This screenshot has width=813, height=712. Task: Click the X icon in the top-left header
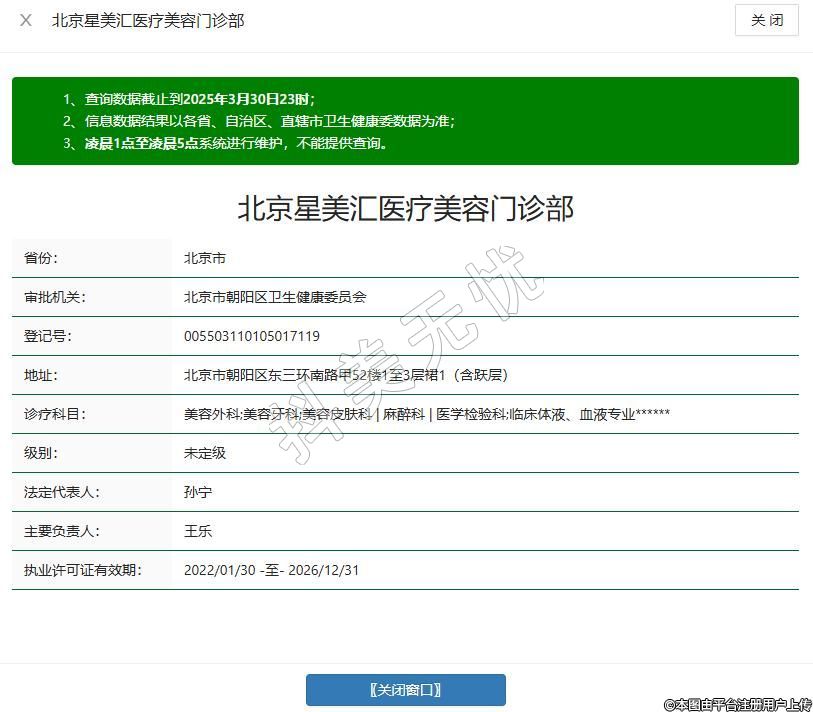pyautogui.click(x=26, y=20)
